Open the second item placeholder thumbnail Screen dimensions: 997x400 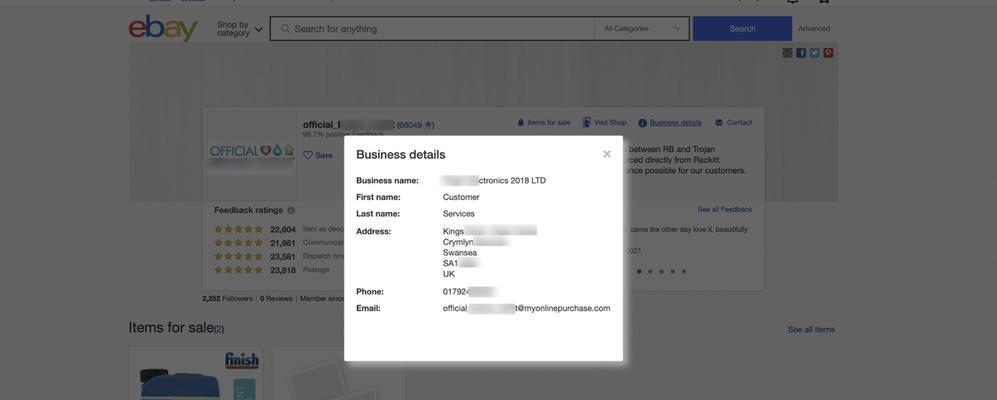pyautogui.click(x=341, y=374)
